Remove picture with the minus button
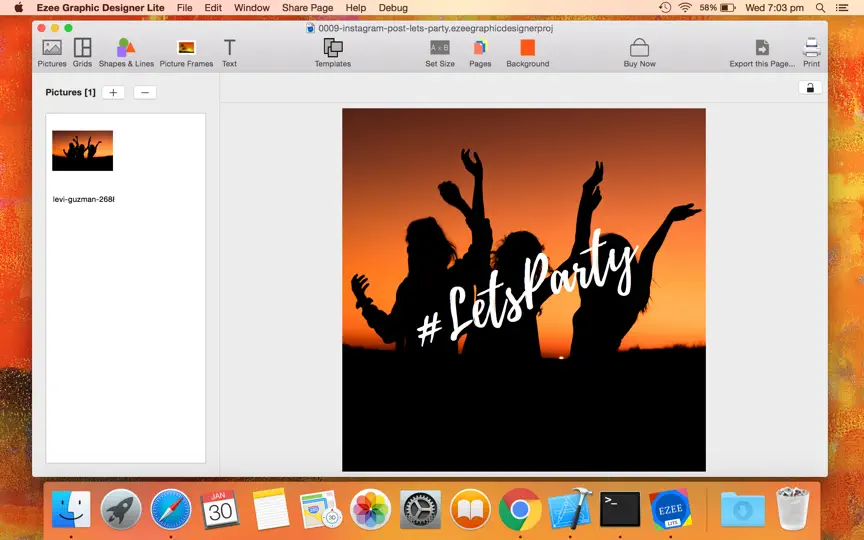 point(145,93)
